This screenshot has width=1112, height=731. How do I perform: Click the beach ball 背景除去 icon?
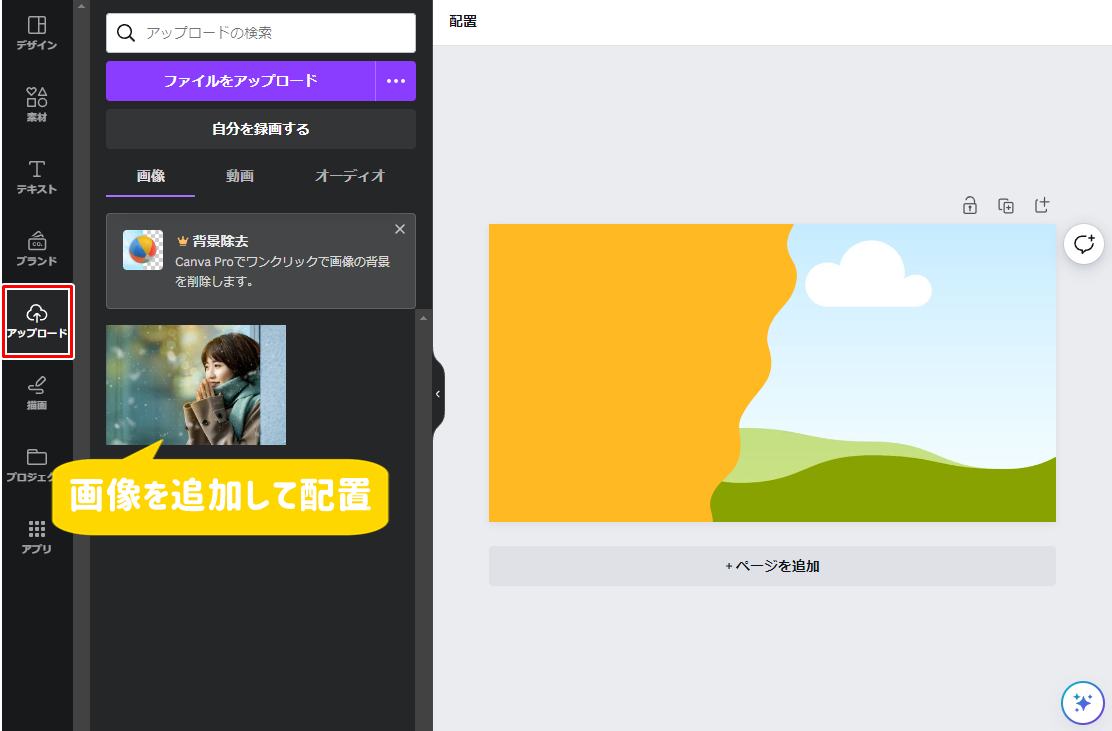pyautogui.click(x=143, y=250)
